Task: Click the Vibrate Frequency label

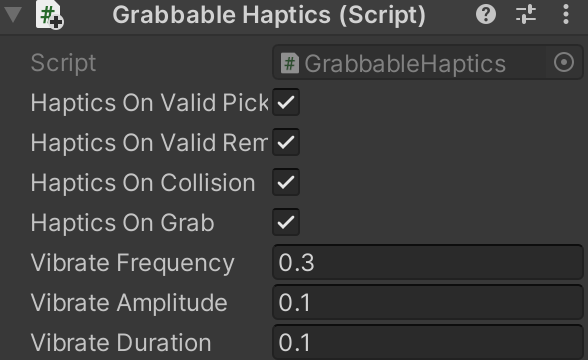Action: pos(133,263)
